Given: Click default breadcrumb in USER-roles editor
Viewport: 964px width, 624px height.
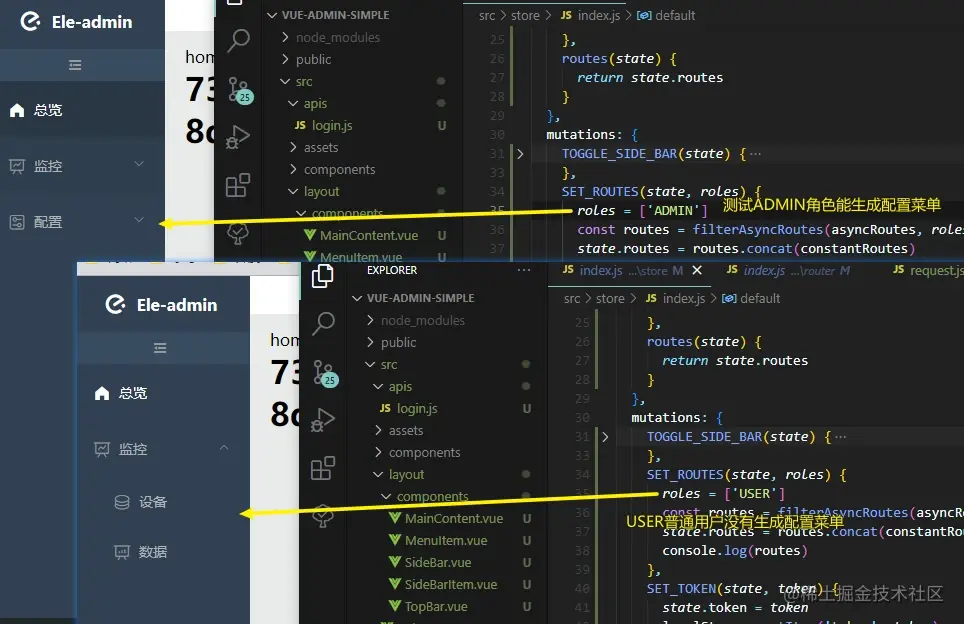Looking at the screenshot, I should (x=759, y=298).
